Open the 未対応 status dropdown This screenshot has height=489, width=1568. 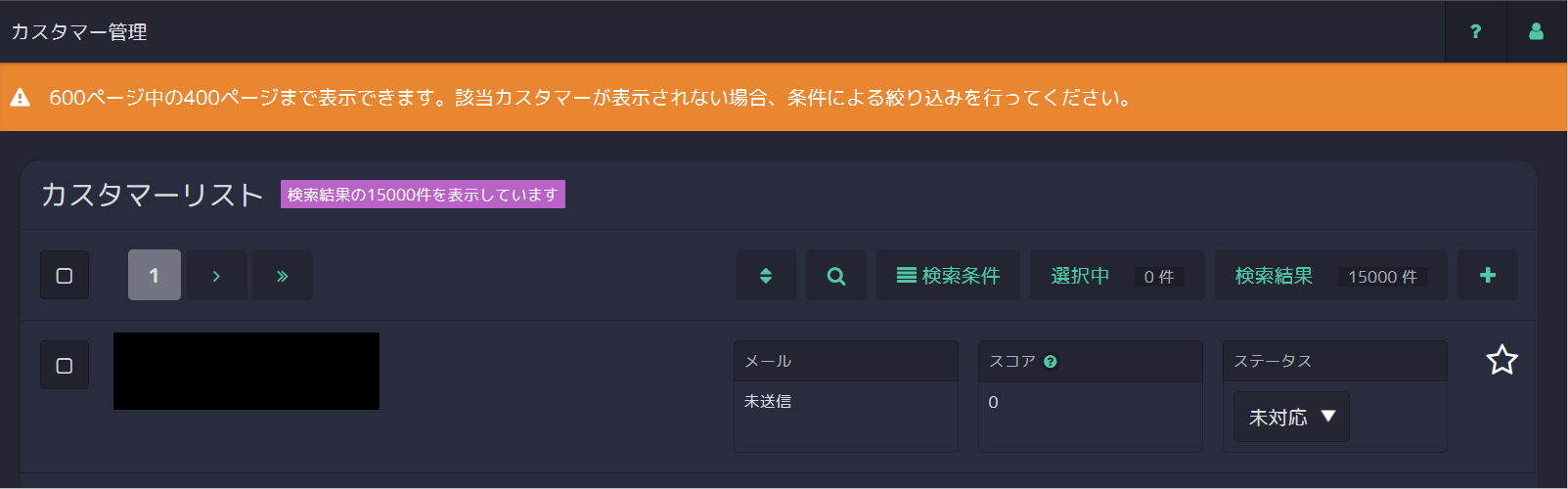point(1291,417)
